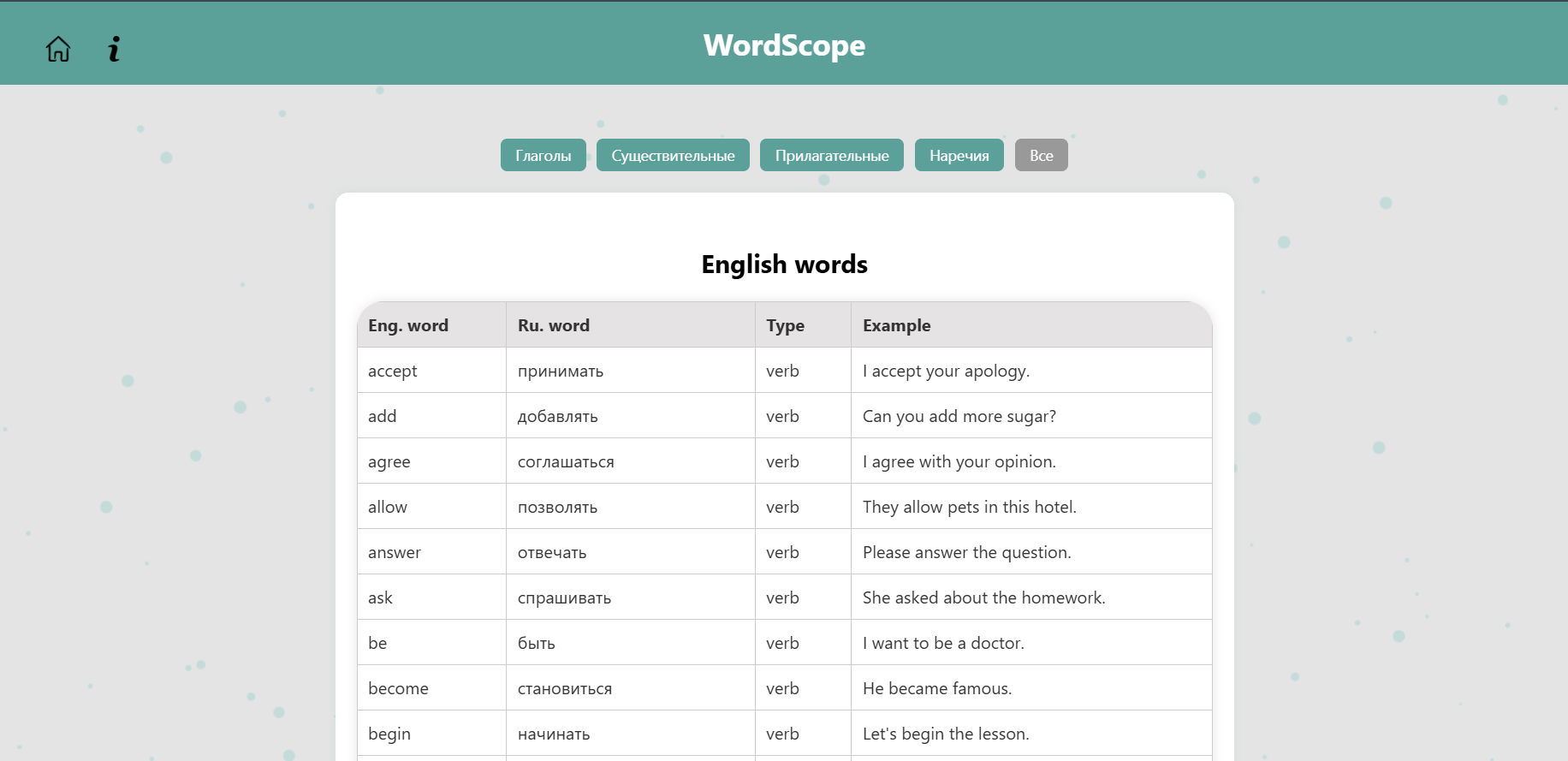Select the word 'begin' in Eng. column
This screenshot has height=761, width=1568.
click(x=389, y=734)
